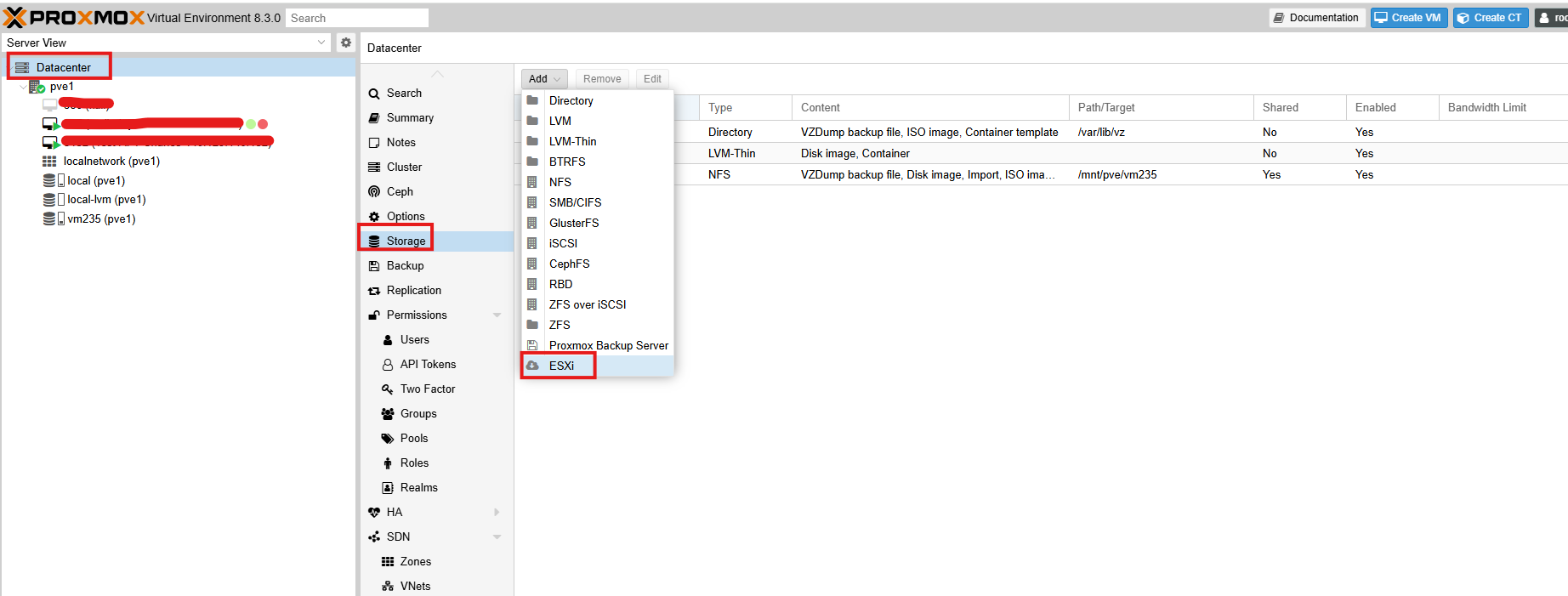Click the ESXi cloud icon in menu
This screenshot has width=1568, height=596.
pos(532,366)
